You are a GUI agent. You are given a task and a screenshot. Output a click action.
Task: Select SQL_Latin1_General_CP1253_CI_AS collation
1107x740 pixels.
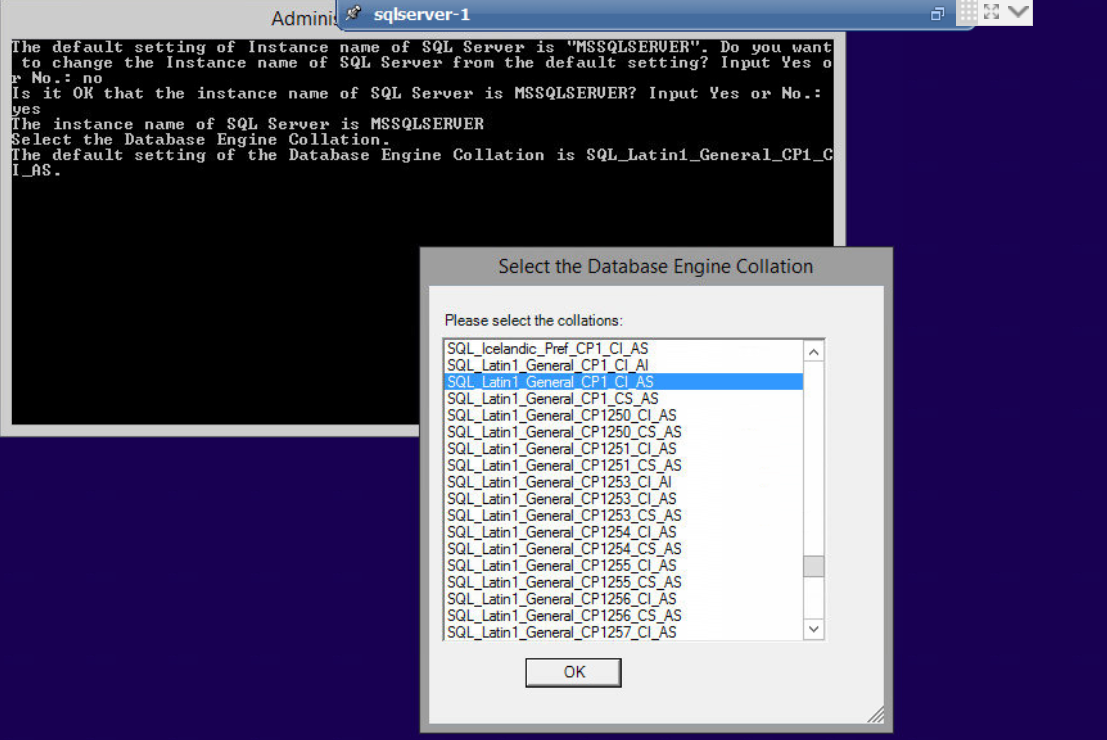(623, 499)
